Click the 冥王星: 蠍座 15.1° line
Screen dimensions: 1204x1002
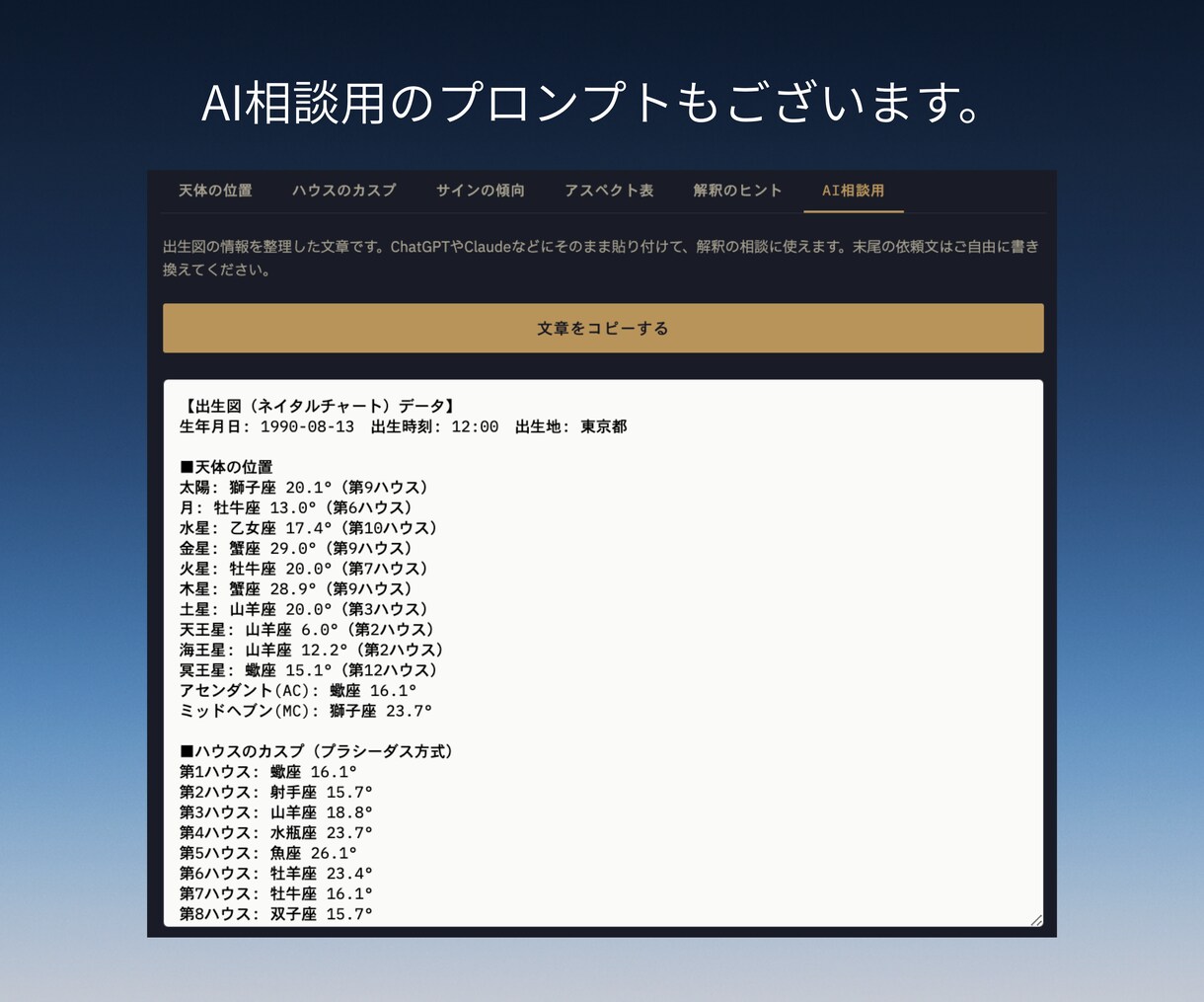tap(310, 669)
